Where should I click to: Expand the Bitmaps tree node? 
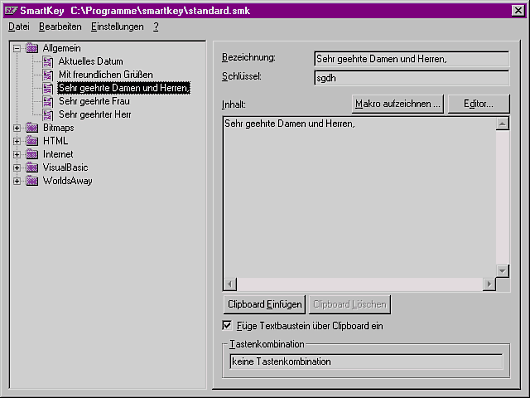pos(17,128)
